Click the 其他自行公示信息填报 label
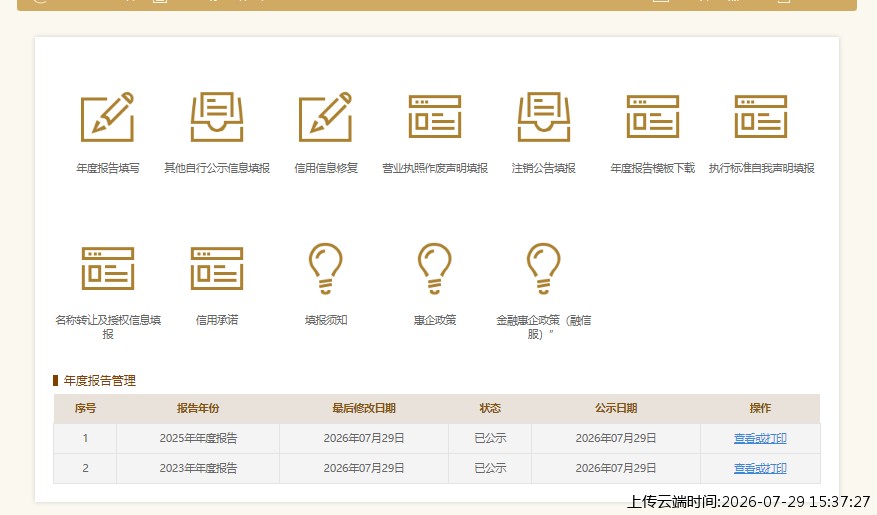The image size is (877, 515). tap(216, 168)
